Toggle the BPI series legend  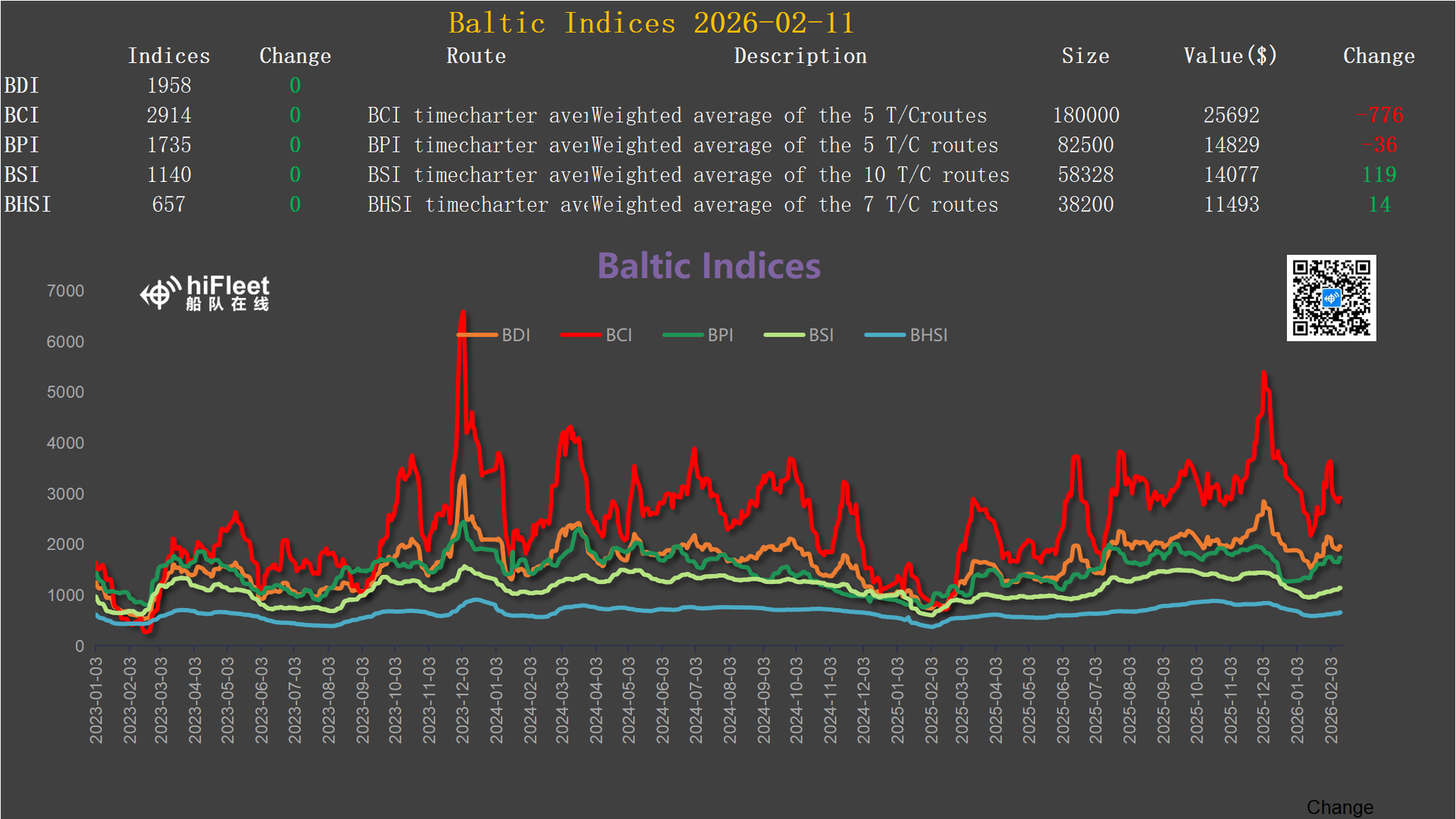pyautogui.click(x=719, y=335)
